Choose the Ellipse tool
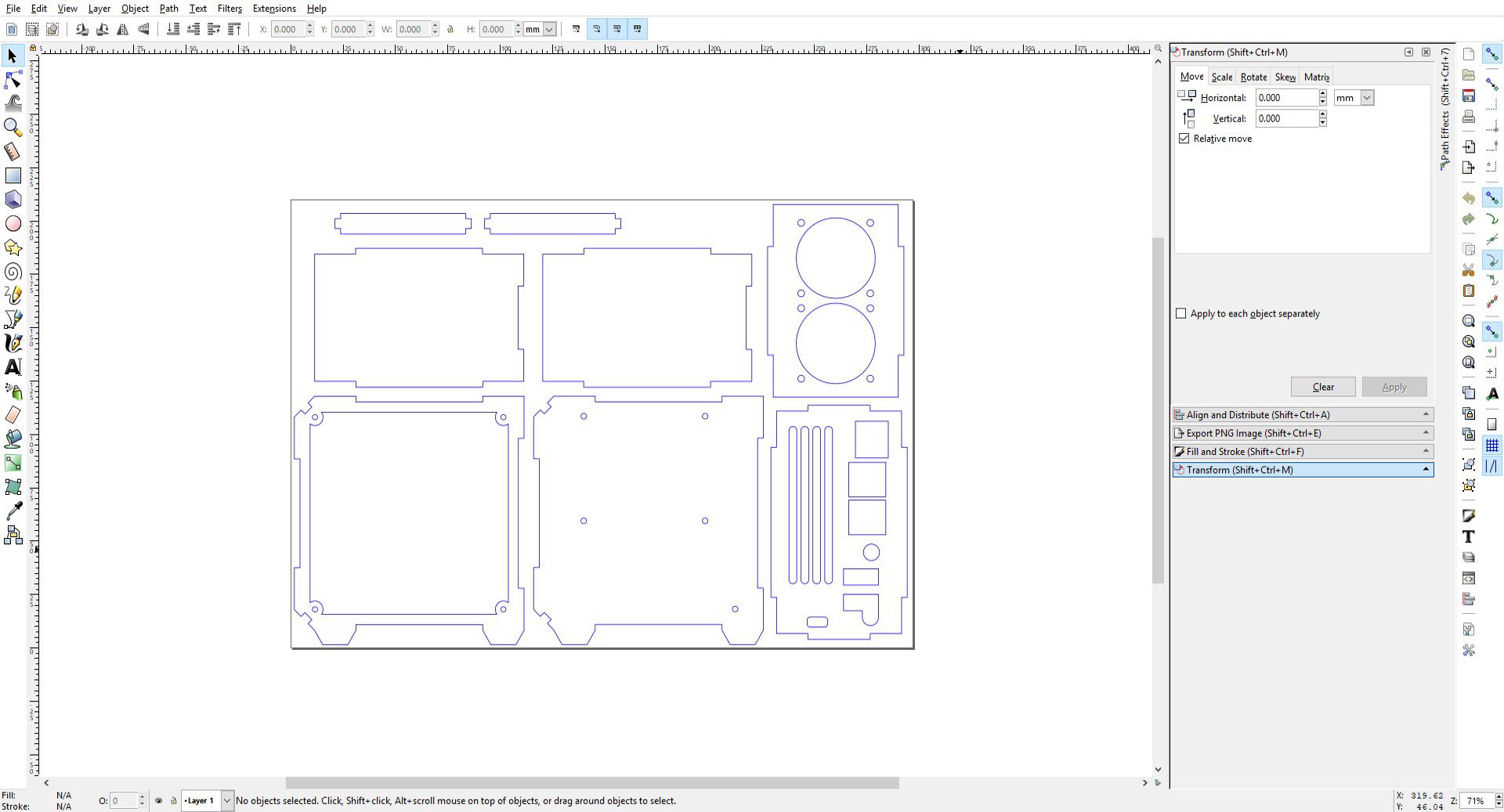Image resolution: width=1504 pixels, height=812 pixels. pos(13,224)
